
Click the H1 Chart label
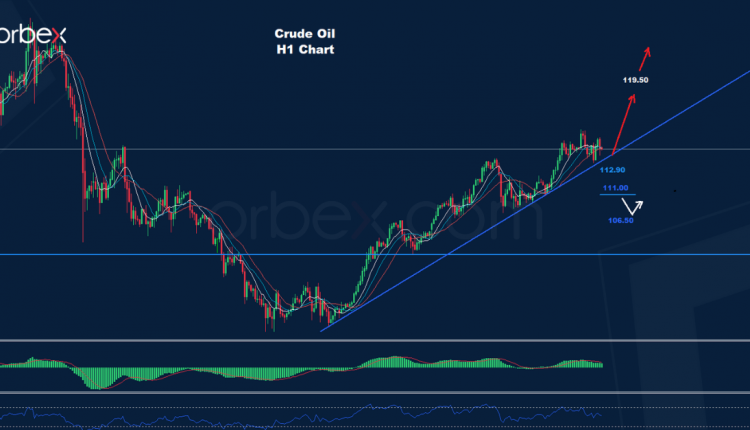point(305,50)
